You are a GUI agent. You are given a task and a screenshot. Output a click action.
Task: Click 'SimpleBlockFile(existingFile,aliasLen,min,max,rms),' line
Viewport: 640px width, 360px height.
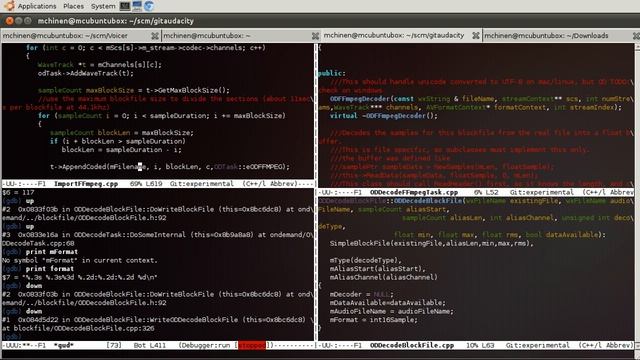pyautogui.click(x=431, y=243)
